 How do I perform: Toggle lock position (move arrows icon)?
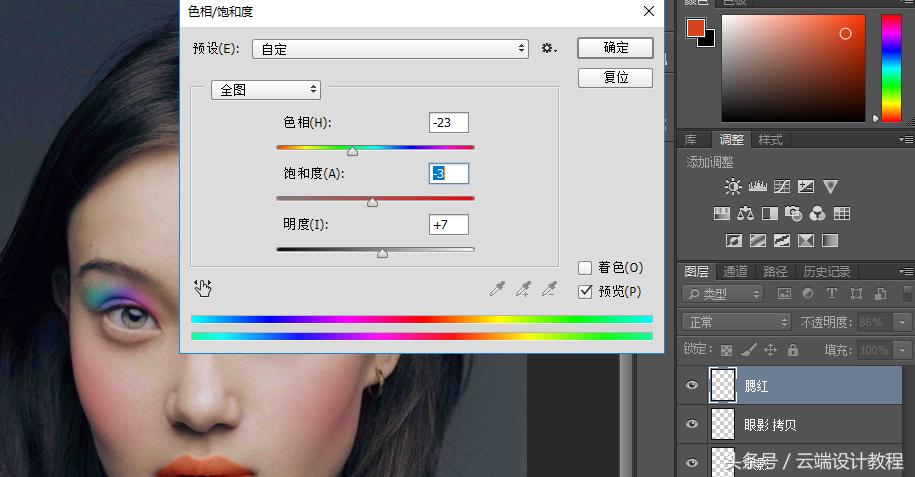click(x=770, y=350)
